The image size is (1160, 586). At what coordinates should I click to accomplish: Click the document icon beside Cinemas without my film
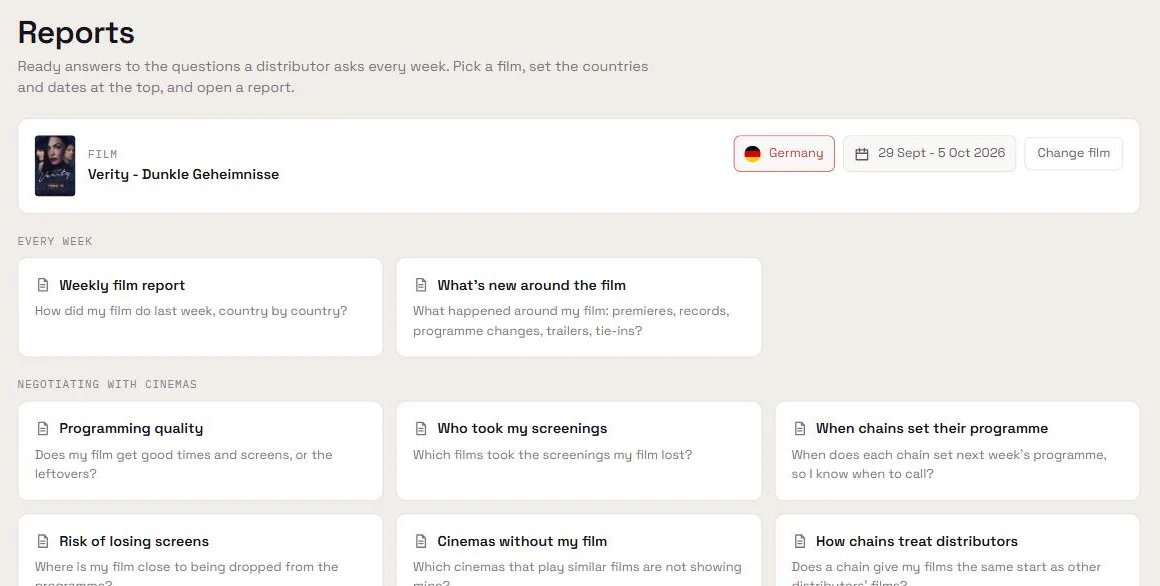click(421, 542)
